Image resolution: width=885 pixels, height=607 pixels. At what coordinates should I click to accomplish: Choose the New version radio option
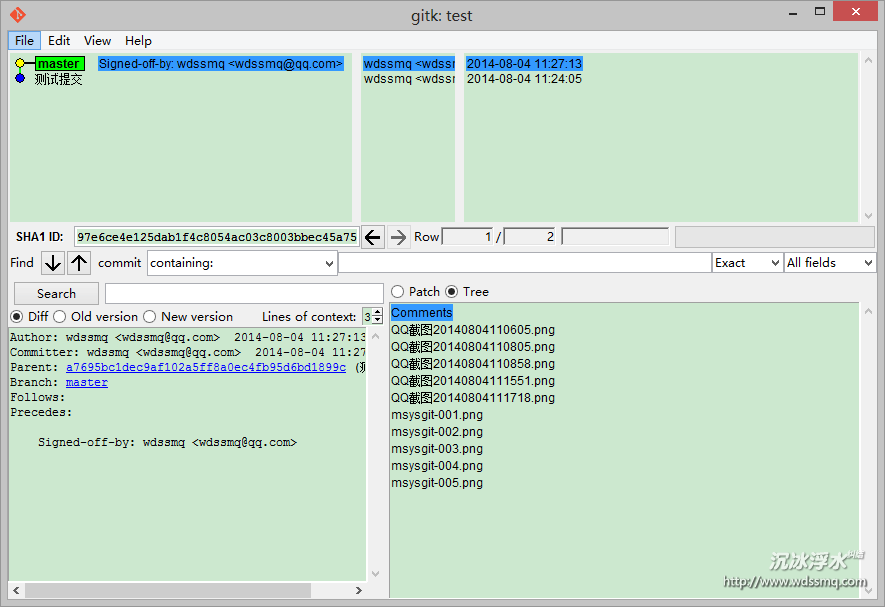click(x=150, y=317)
